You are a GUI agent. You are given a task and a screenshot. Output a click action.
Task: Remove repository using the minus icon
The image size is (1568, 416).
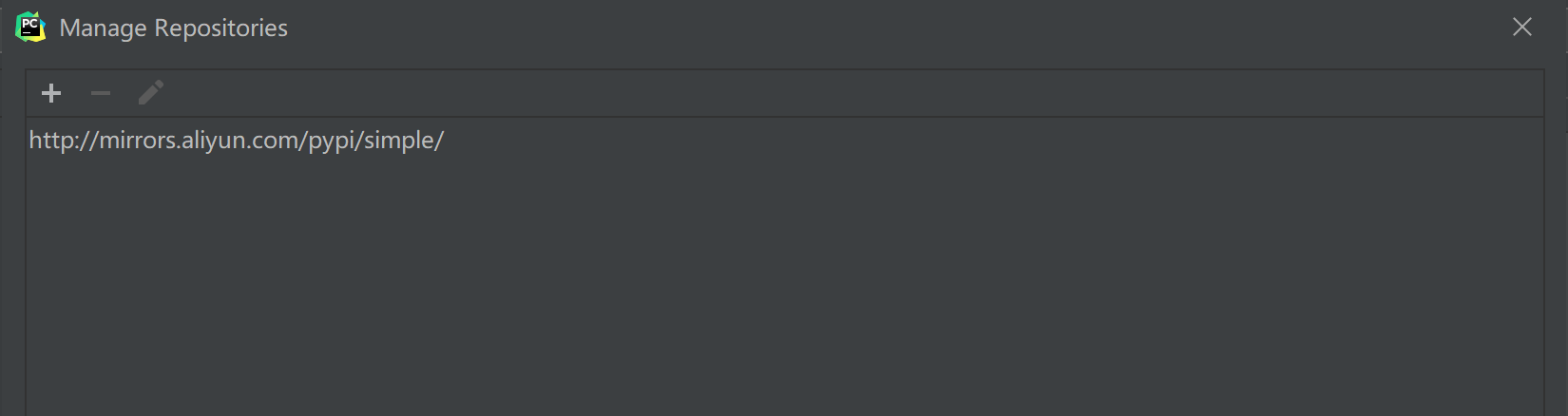(x=101, y=93)
